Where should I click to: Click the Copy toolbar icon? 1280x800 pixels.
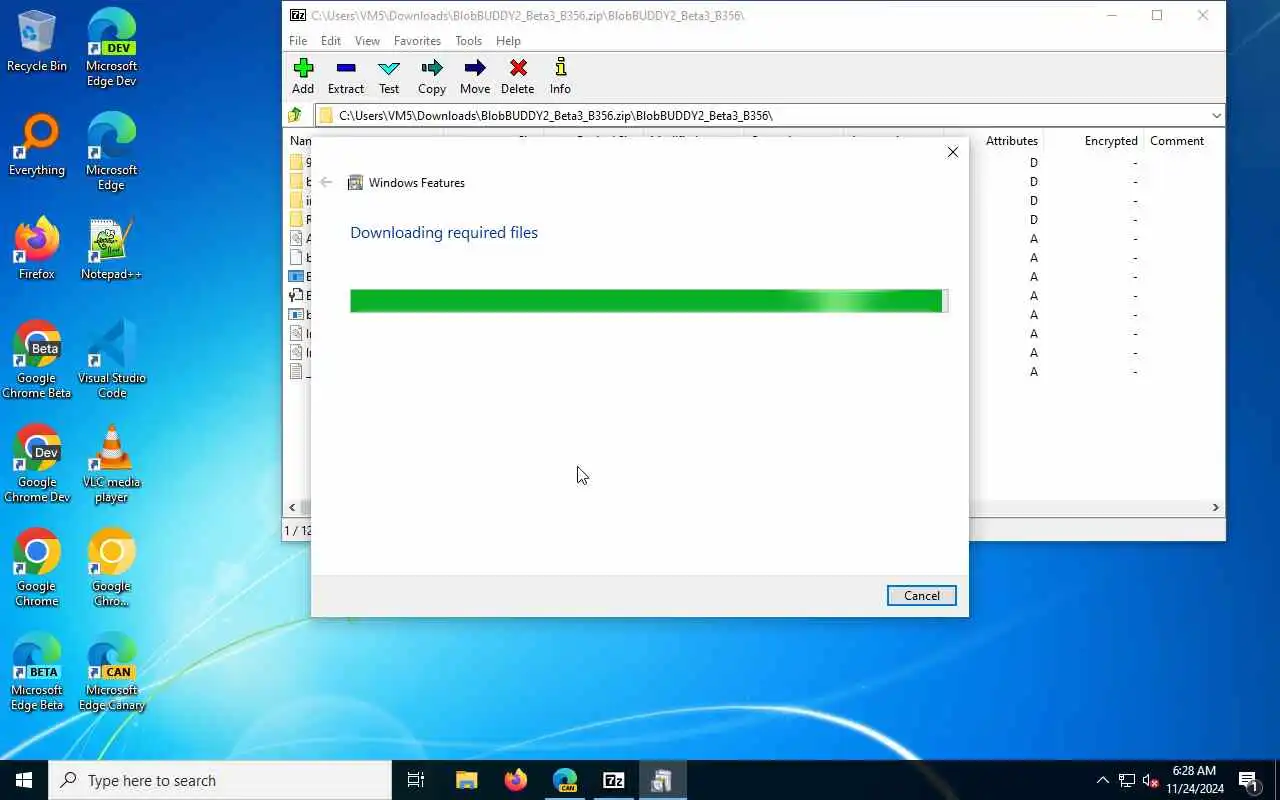coord(432,76)
